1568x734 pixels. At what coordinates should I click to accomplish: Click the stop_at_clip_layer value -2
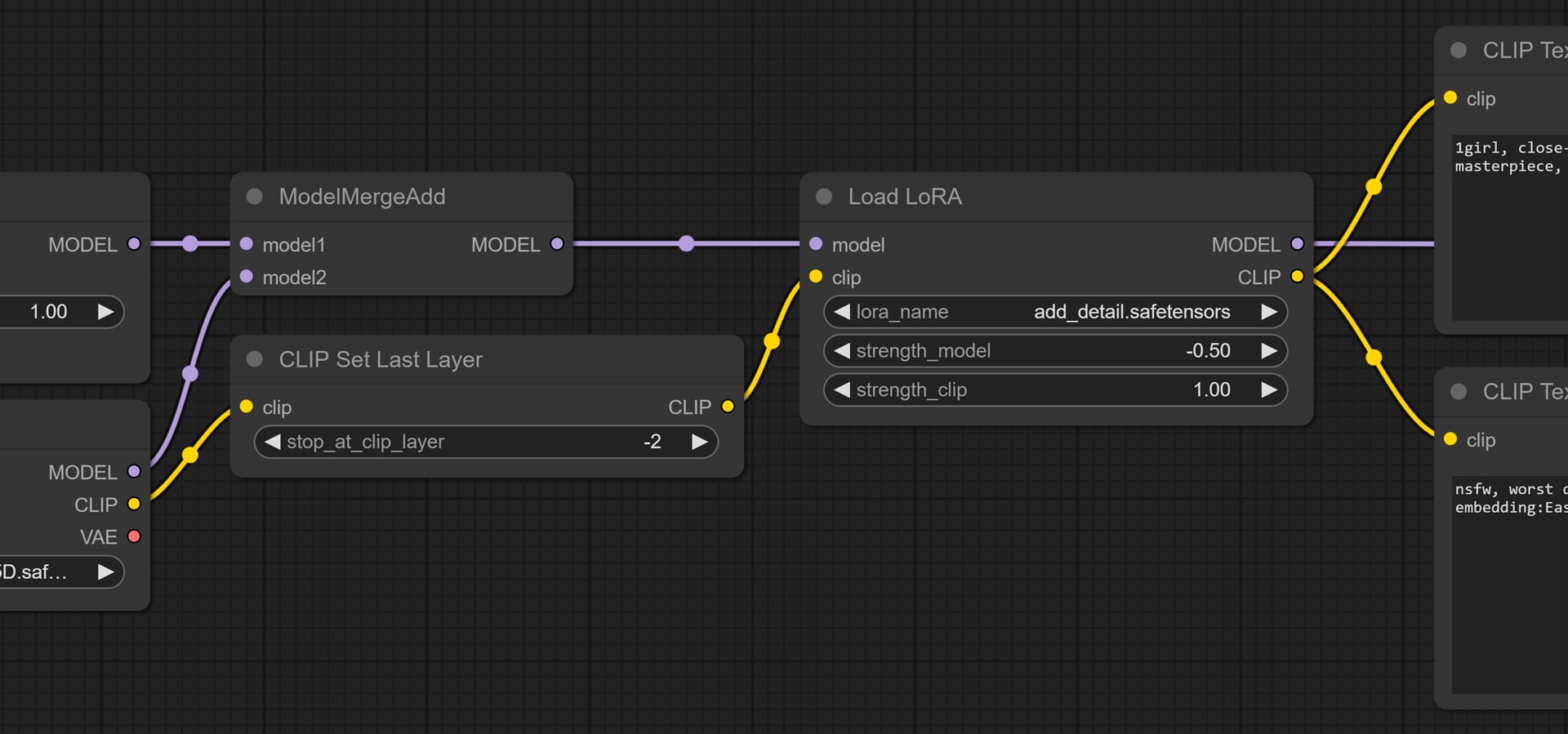click(652, 442)
